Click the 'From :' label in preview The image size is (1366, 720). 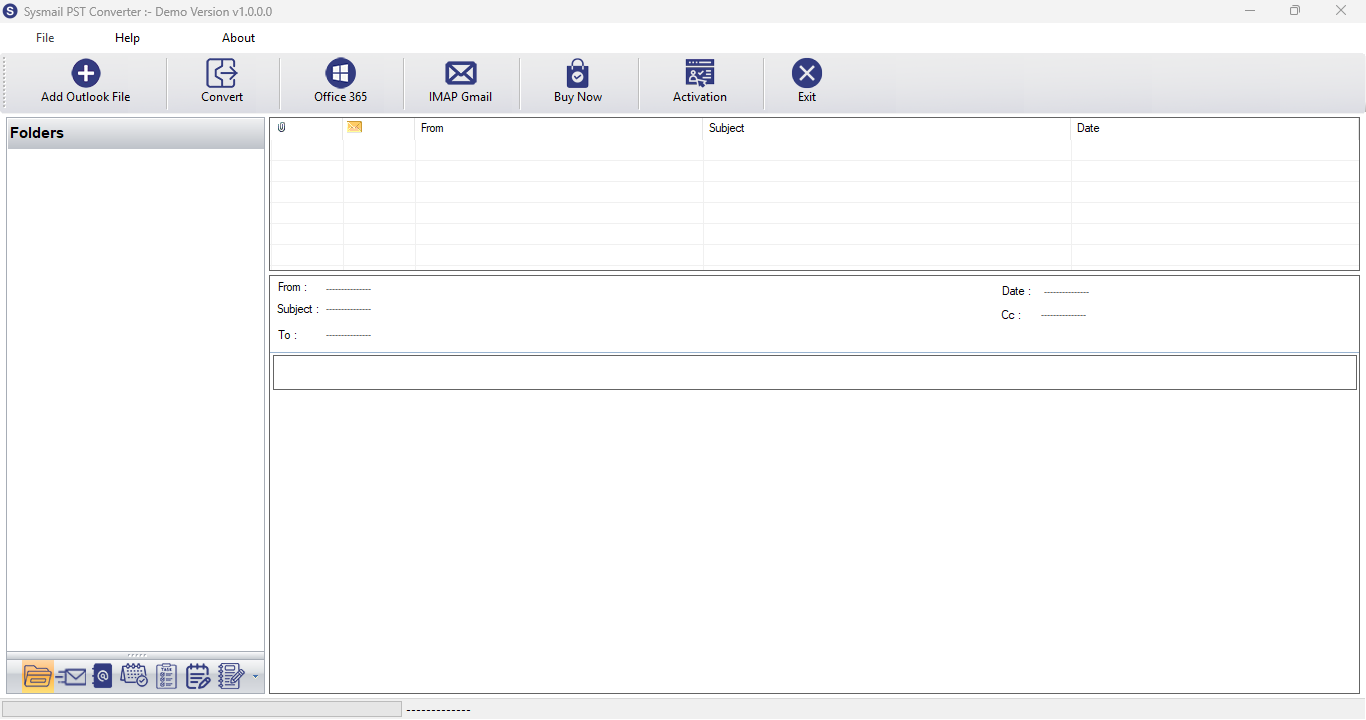(x=292, y=287)
